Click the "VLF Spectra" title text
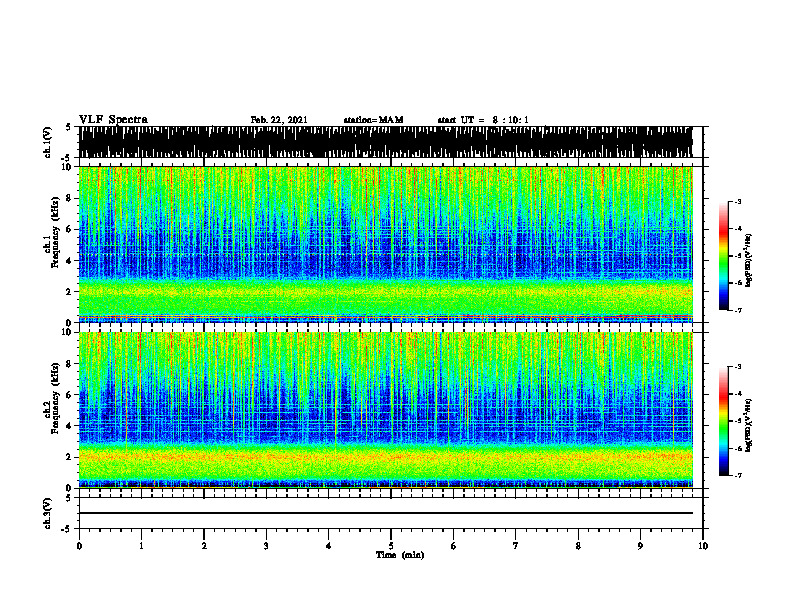 113,119
